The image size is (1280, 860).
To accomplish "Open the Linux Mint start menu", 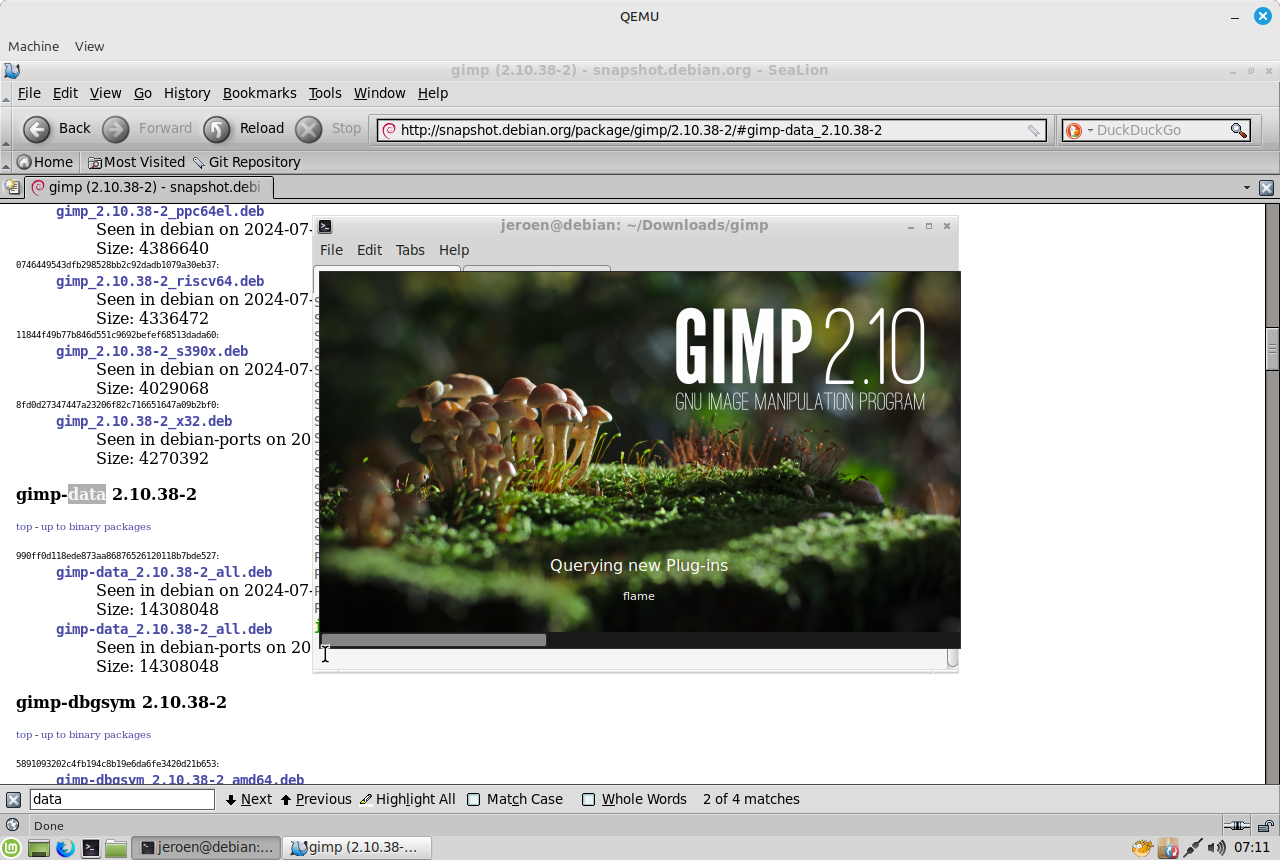I will click(11, 848).
